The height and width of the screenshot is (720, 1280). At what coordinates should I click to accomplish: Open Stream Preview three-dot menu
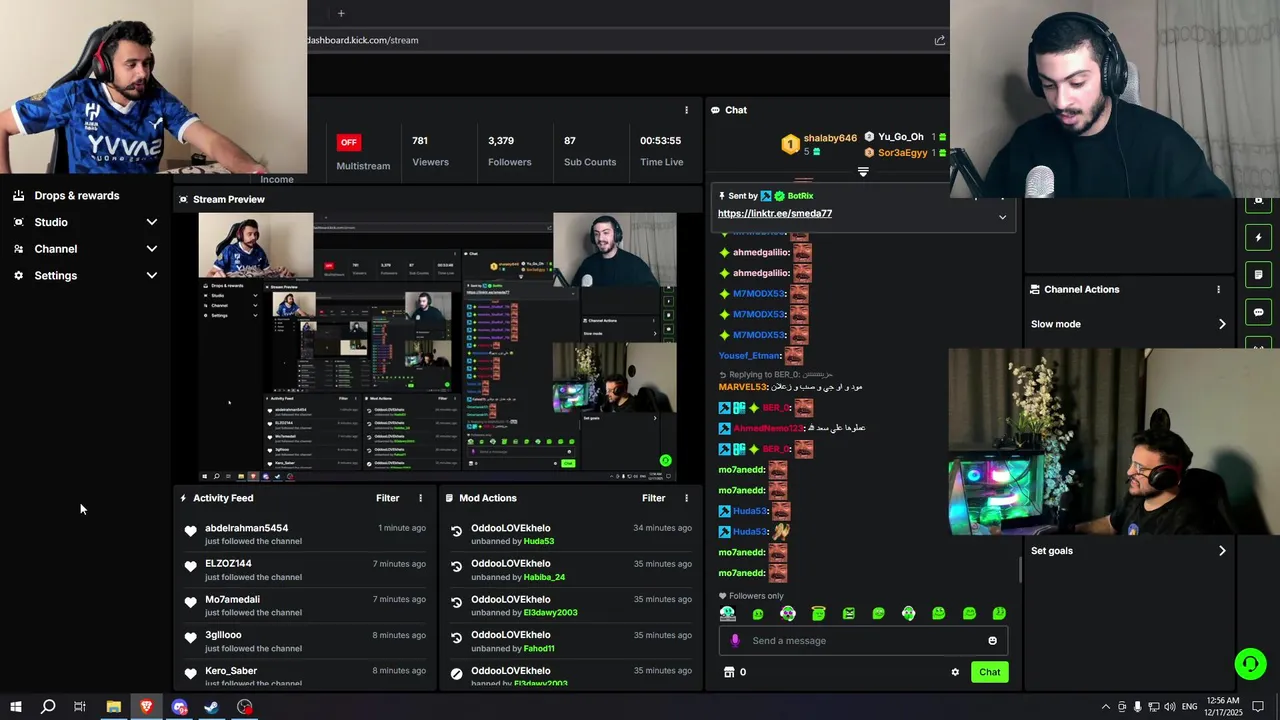pyautogui.click(x=686, y=110)
